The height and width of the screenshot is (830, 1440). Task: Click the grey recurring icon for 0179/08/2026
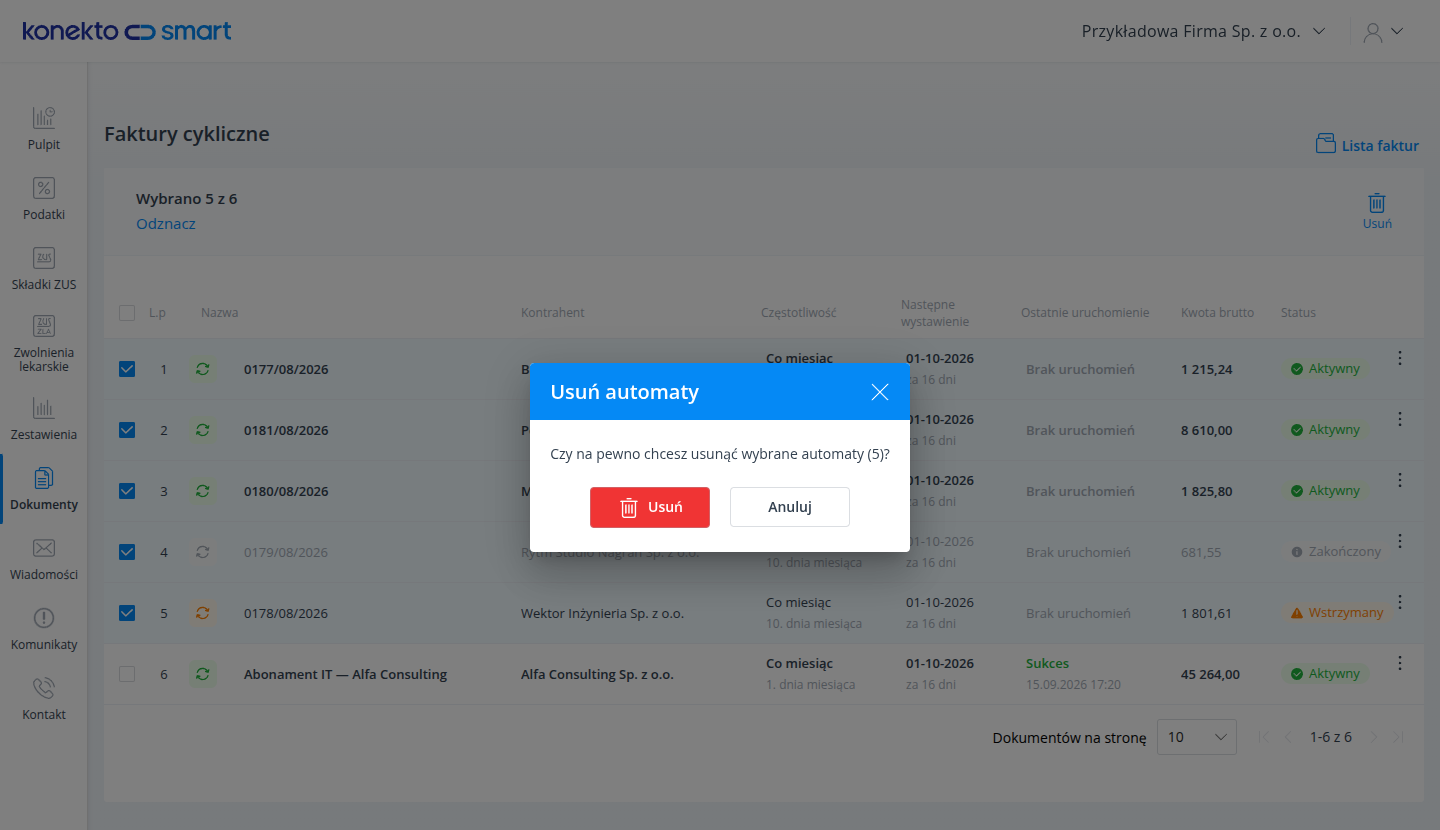point(203,552)
